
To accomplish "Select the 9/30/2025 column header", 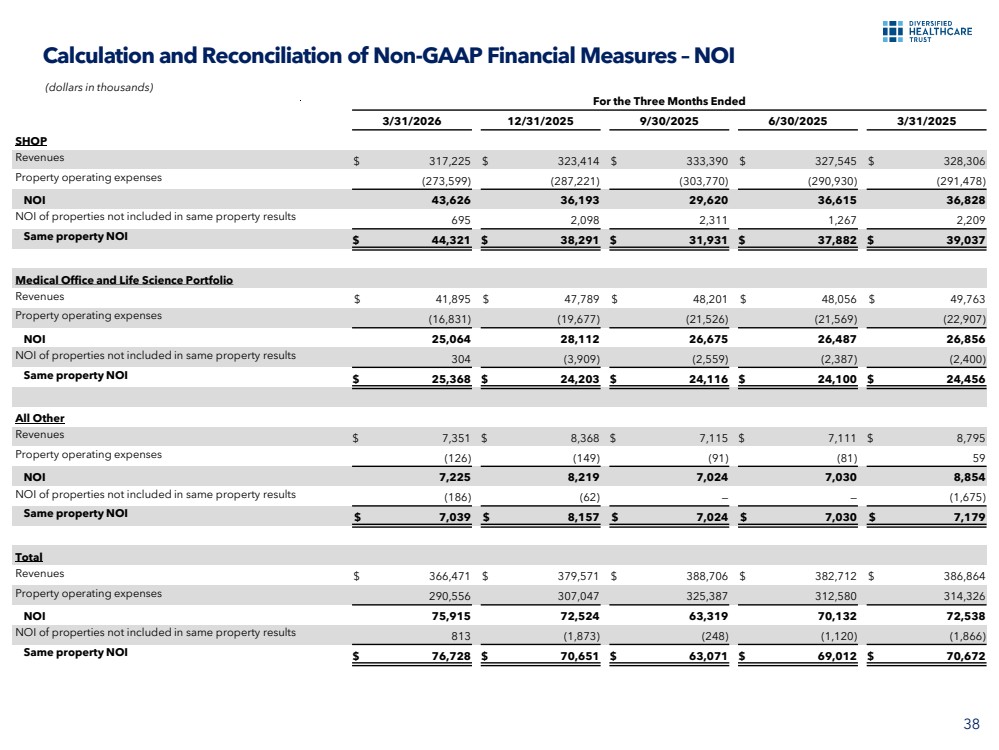I will click(669, 121).
